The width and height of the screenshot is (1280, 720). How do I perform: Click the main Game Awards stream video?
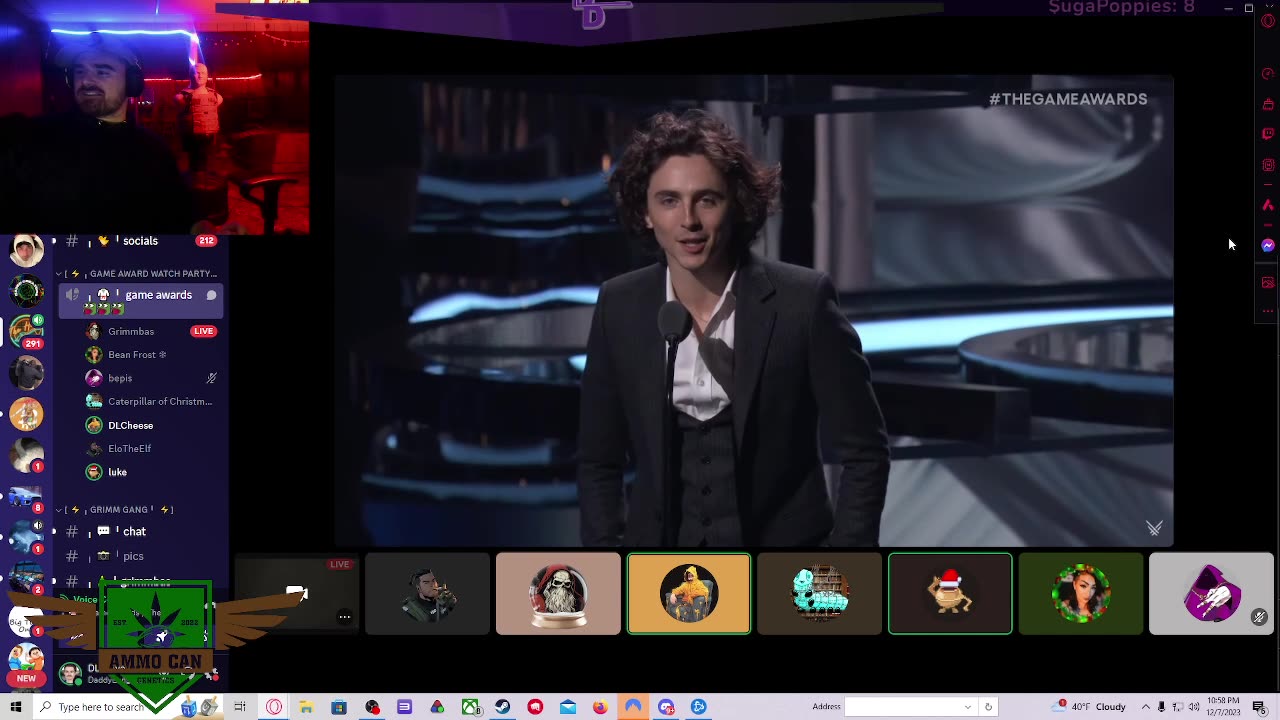tap(754, 311)
